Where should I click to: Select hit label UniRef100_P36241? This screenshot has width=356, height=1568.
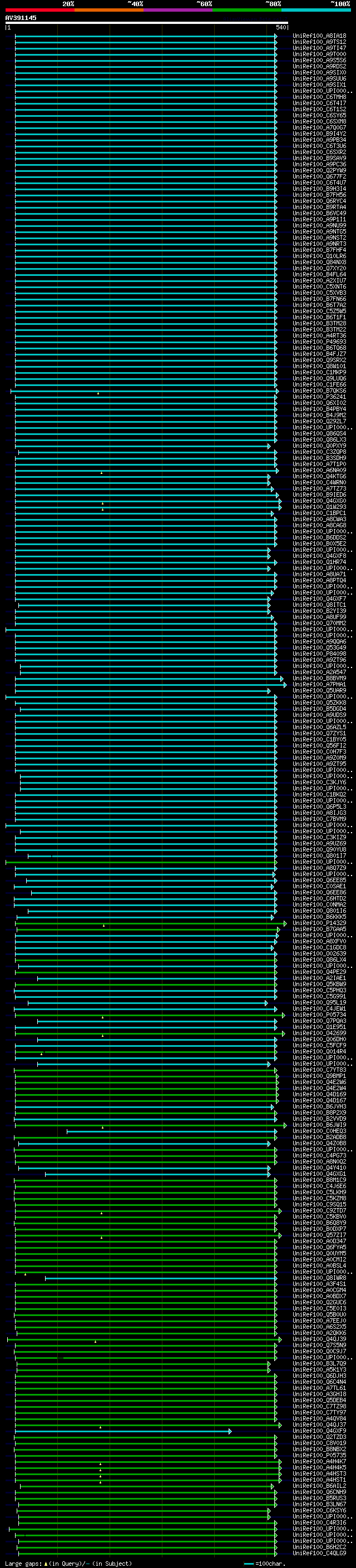tap(319, 397)
